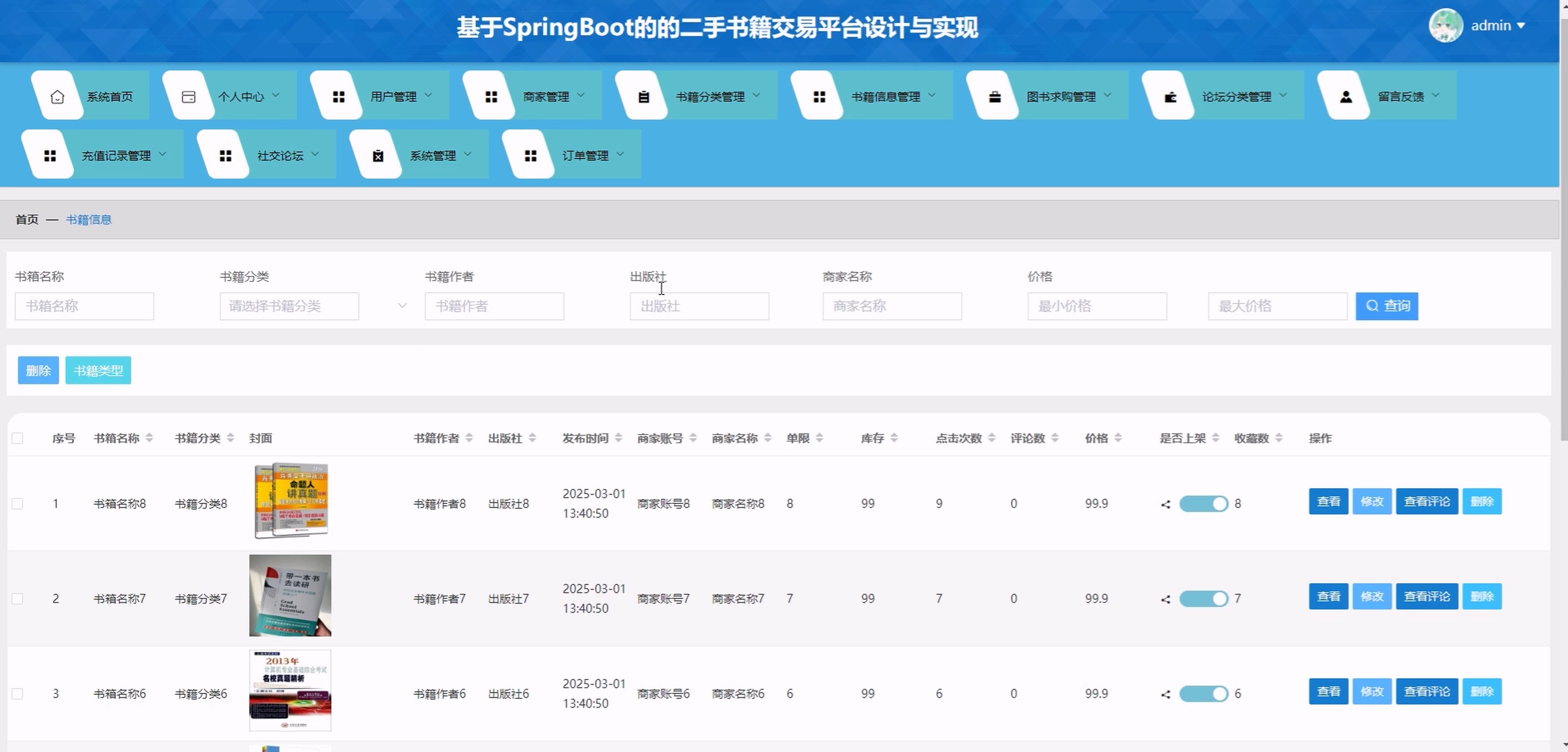Toggle 是否上架 switch for 书籍名称6
This screenshot has height=752, width=1568.
point(1203,694)
